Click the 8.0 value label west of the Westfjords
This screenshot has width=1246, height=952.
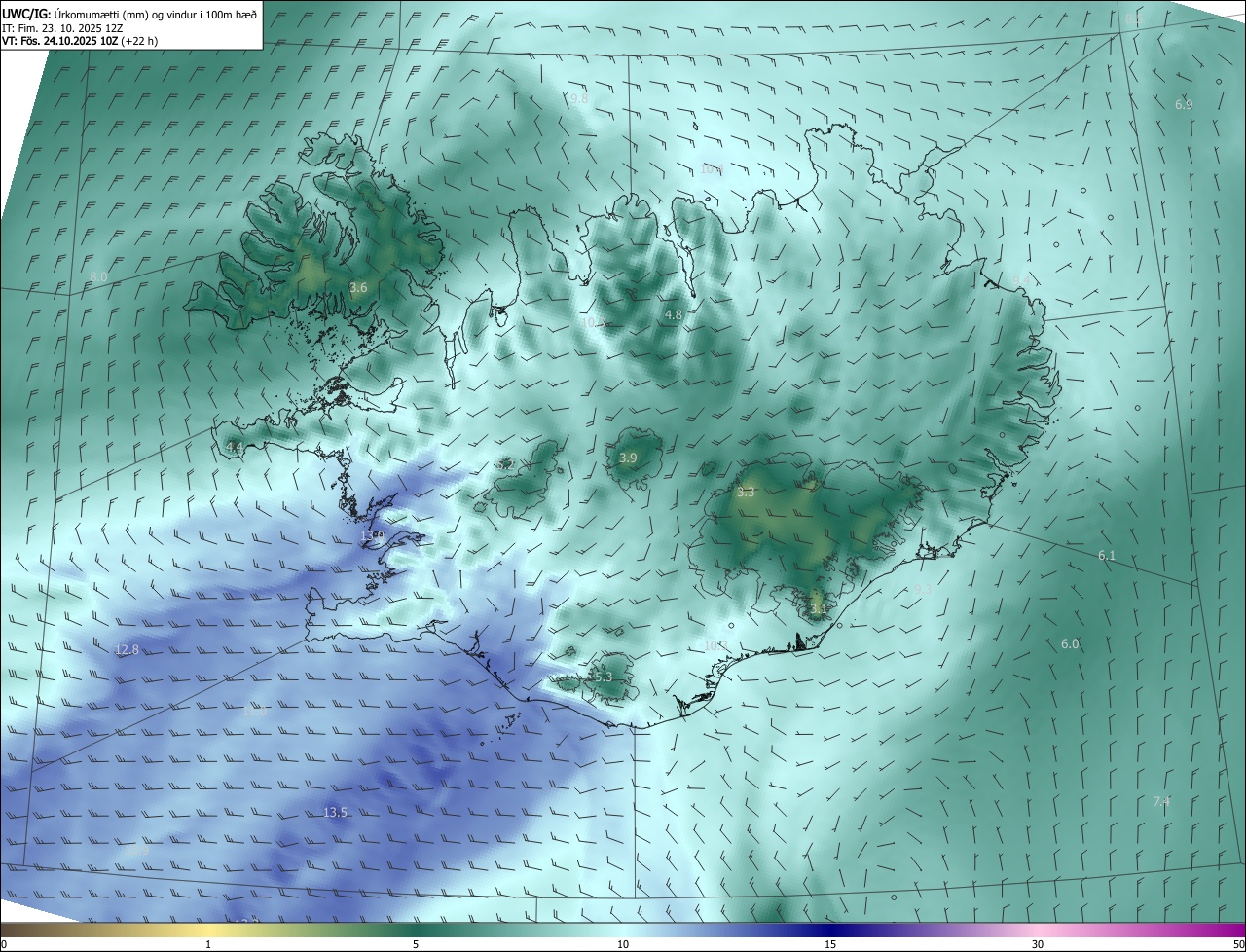click(98, 277)
